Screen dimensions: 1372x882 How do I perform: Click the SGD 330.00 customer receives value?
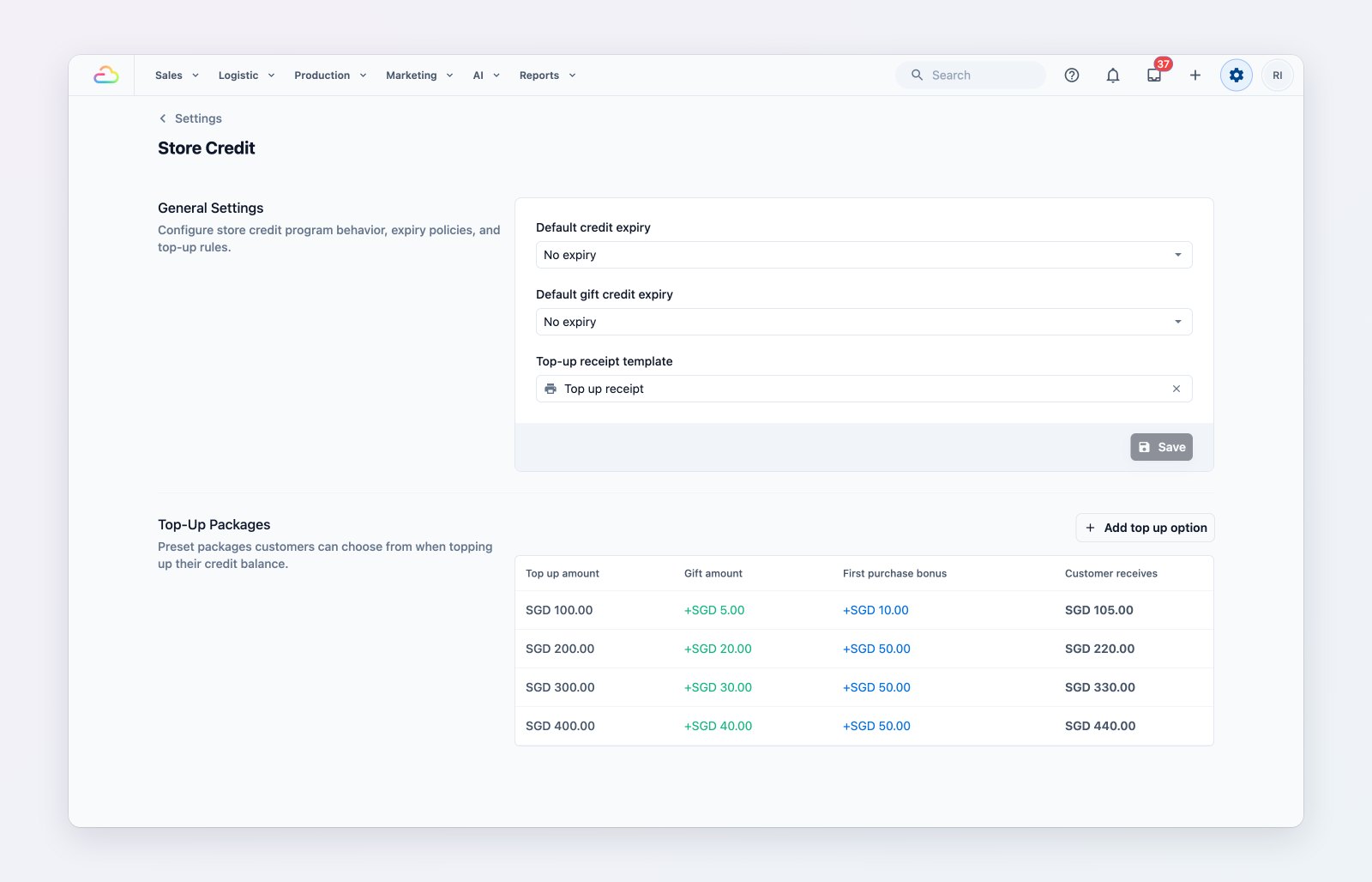(x=1100, y=687)
